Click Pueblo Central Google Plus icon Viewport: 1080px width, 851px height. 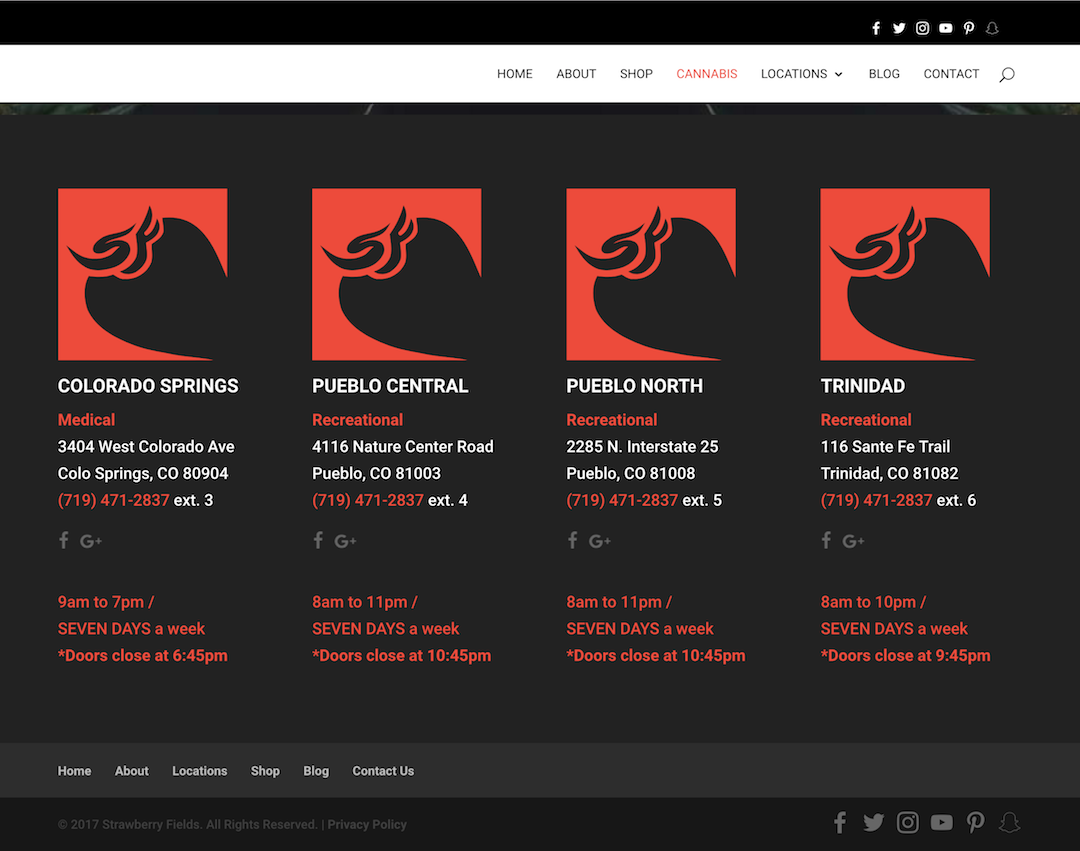click(x=345, y=541)
